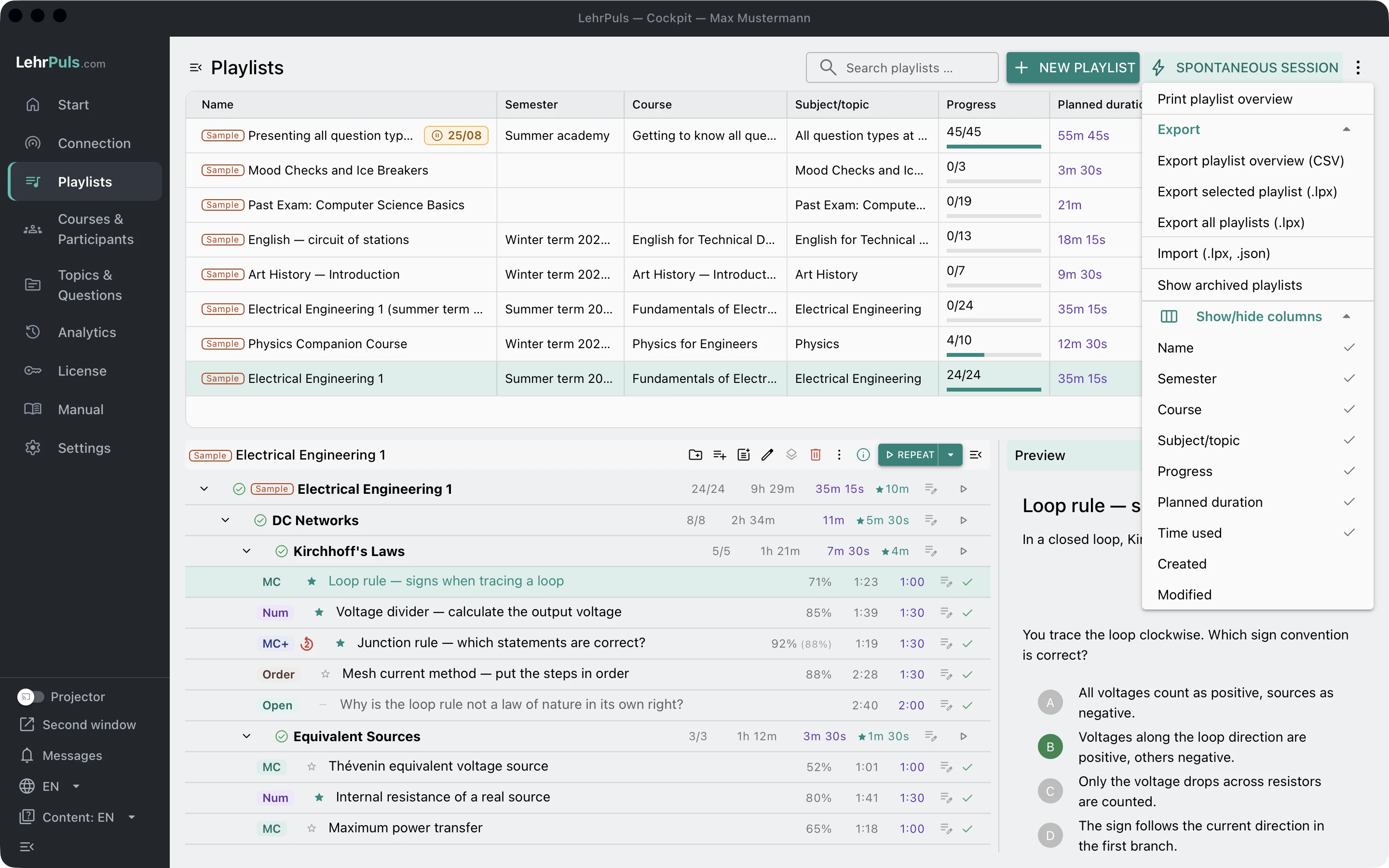Open Second window from sidebar

coord(78,724)
